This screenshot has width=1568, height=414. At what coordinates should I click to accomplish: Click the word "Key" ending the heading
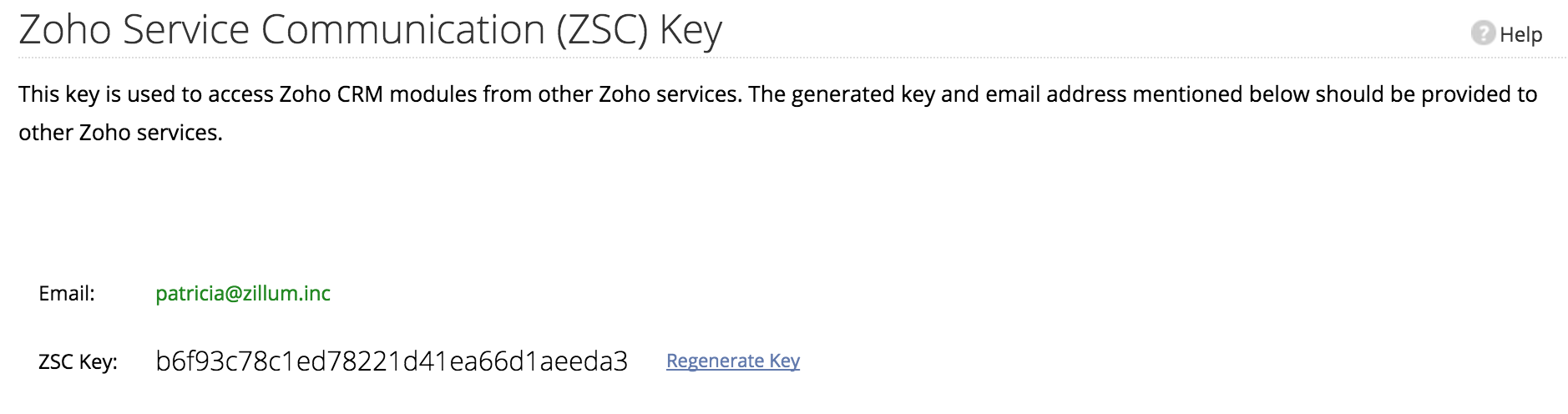click(x=690, y=30)
